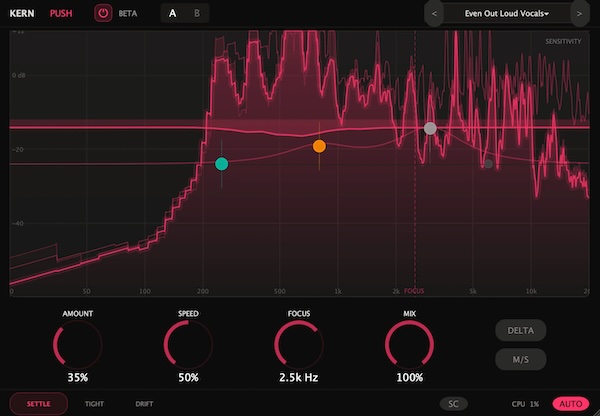Enable the DELTA listening mode

[x=520, y=330]
